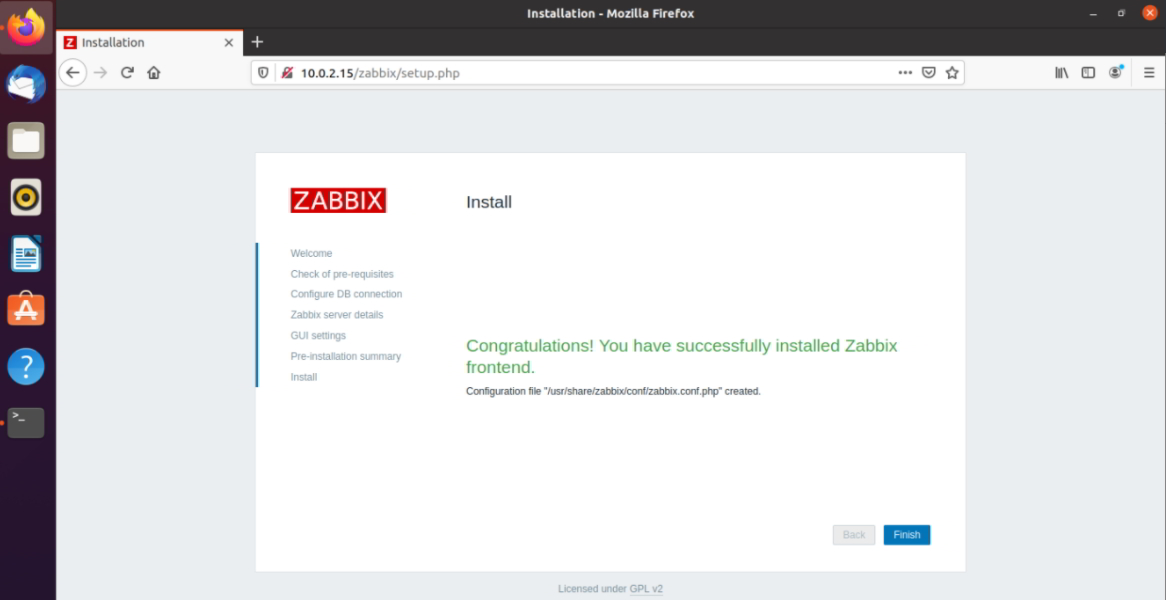The width and height of the screenshot is (1166, 600).
Task: Click the Firefox Account profile icon
Action: pyautogui.click(x=1114, y=72)
